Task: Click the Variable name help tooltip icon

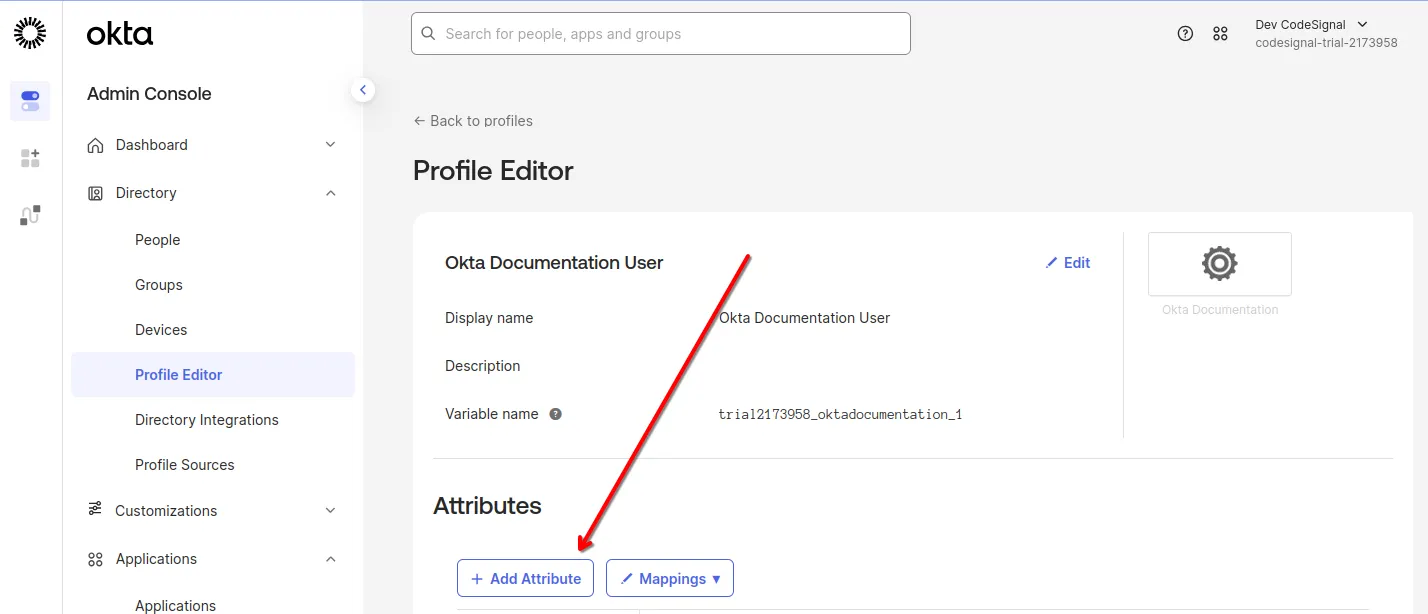Action: coord(555,414)
